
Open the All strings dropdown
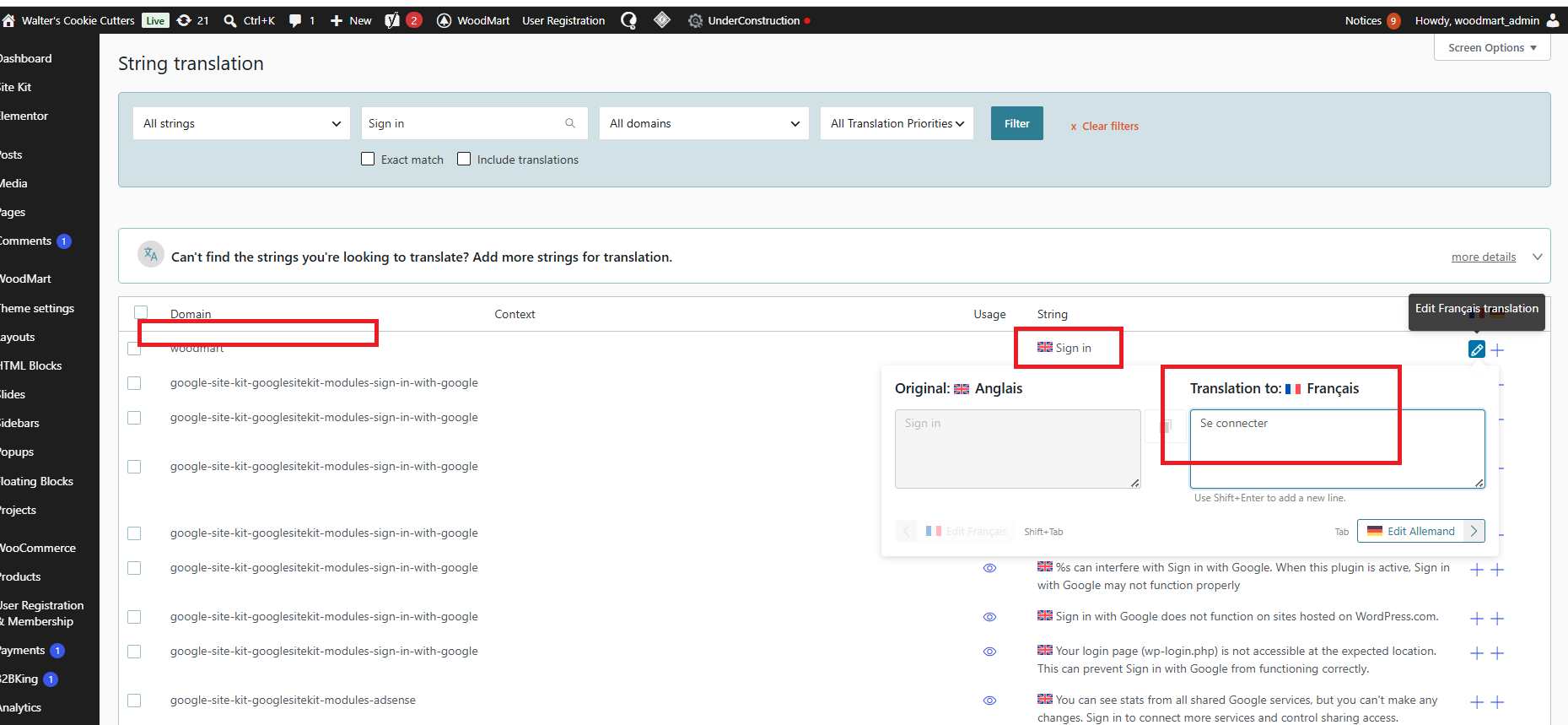coord(241,123)
